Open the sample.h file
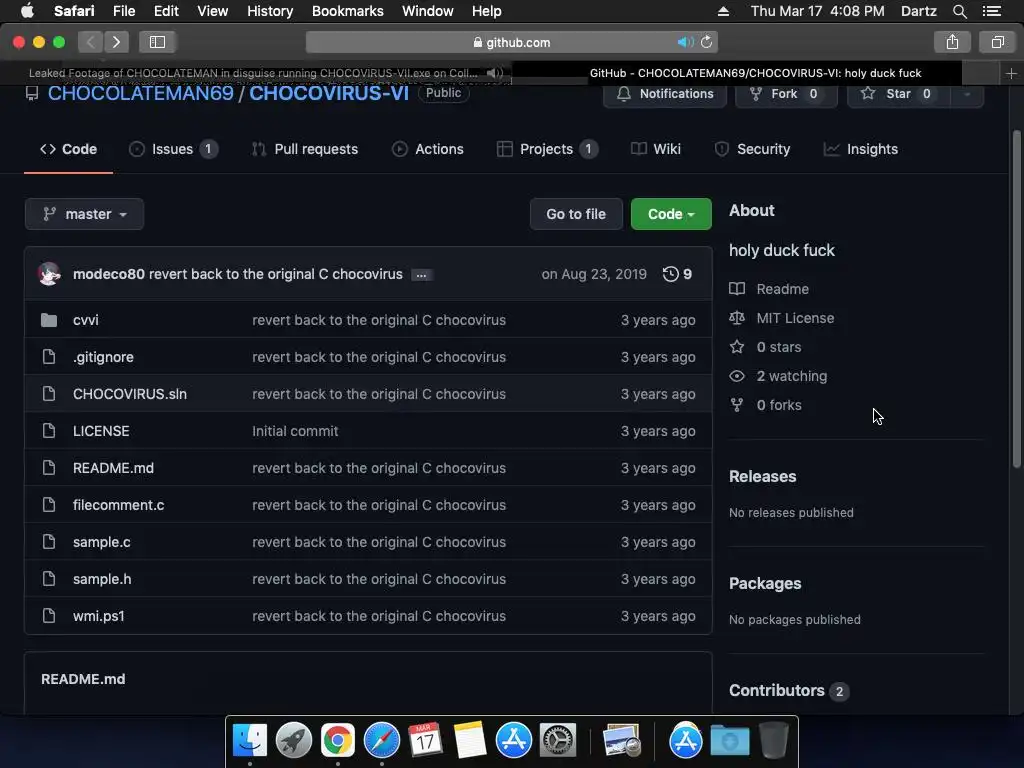Image resolution: width=1024 pixels, height=768 pixels. (x=102, y=579)
